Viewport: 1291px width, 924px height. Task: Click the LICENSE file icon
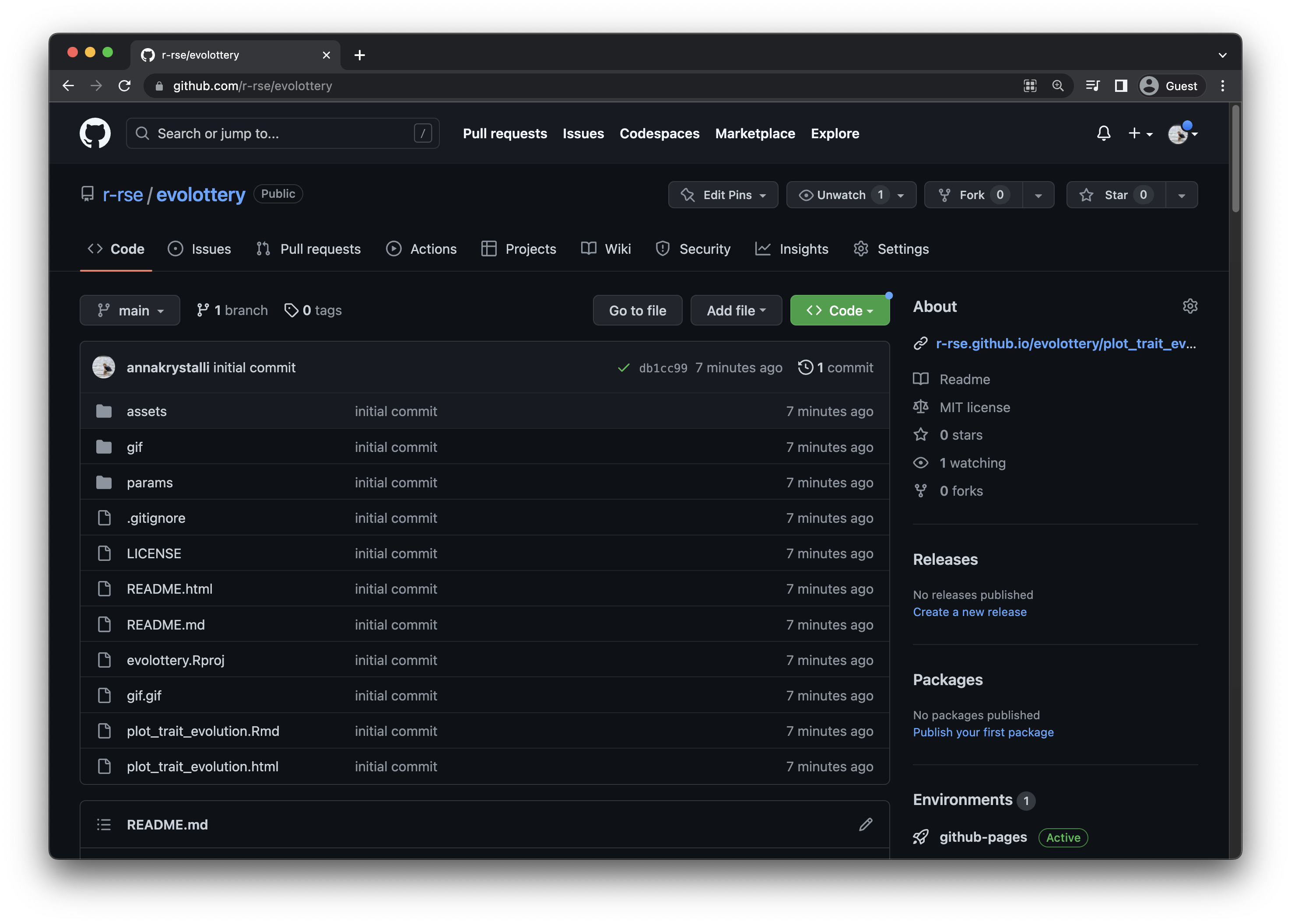(x=104, y=553)
